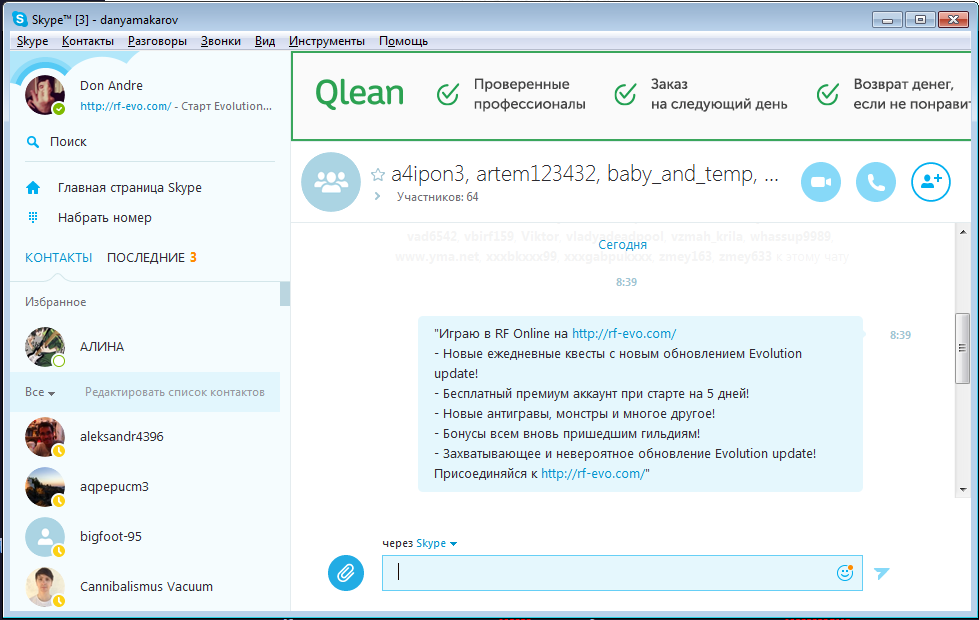Open Набрать номер dialer
The width and height of the screenshot is (979, 620).
point(105,217)
